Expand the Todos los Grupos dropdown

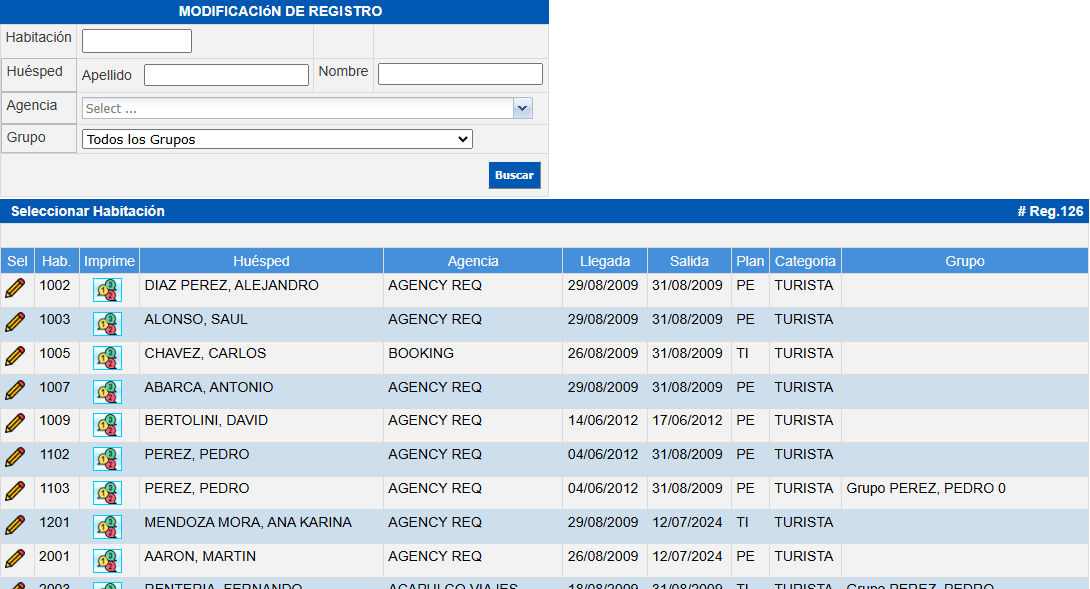[x=277, y=139]
